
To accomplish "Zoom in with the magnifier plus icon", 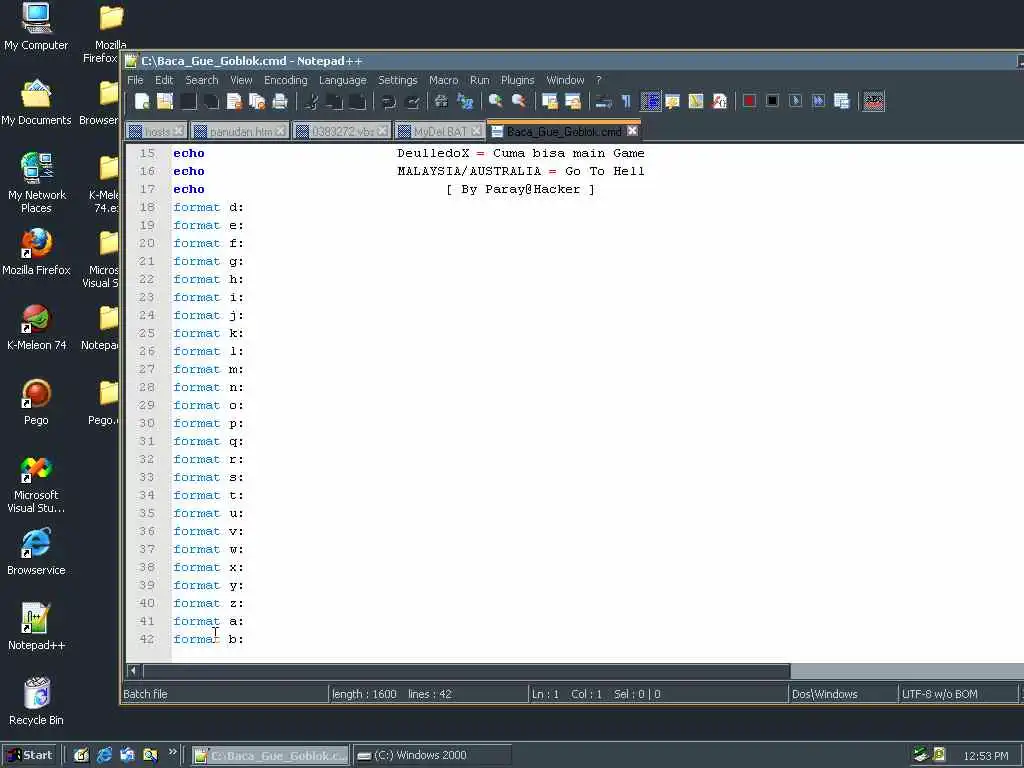I will [496, 101].
